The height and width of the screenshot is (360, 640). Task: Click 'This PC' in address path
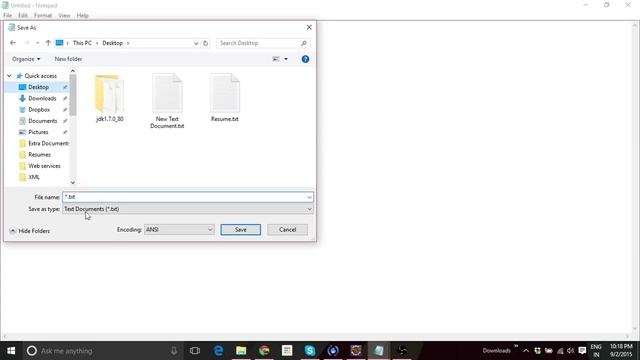point(82,43)
